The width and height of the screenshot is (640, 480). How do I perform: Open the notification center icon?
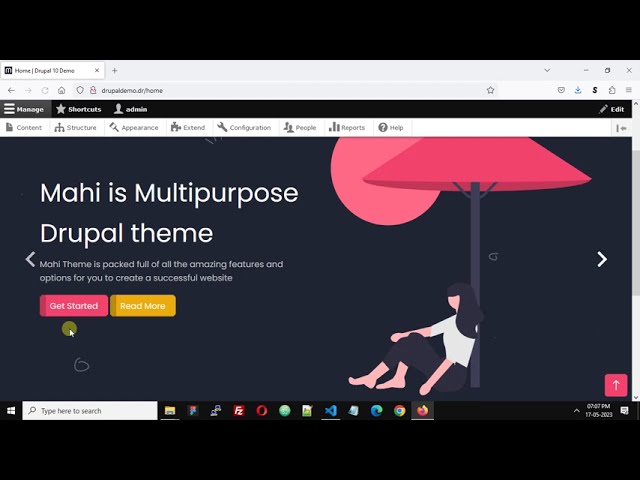[624, 411]
